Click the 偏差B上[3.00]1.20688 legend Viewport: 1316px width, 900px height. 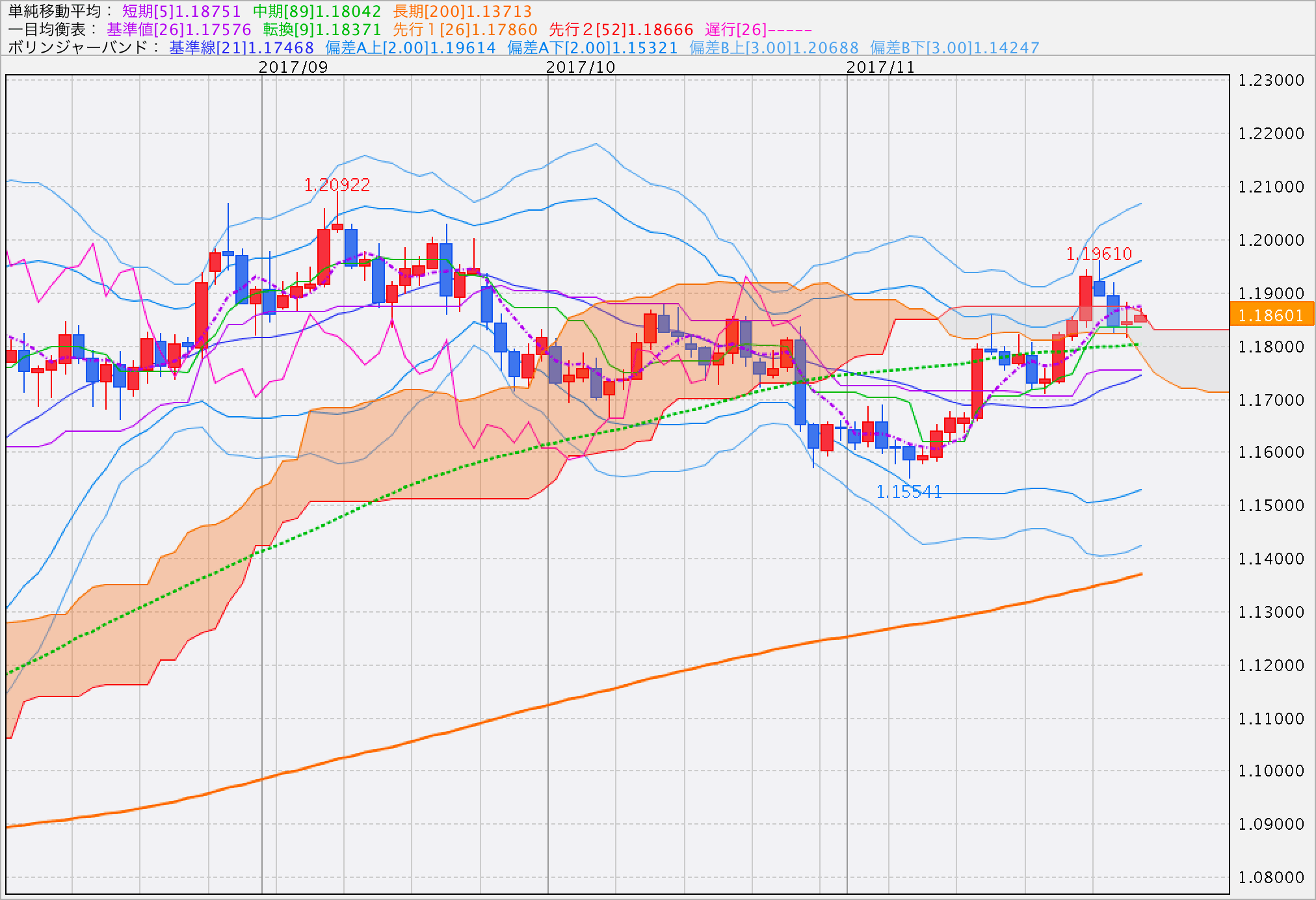point(774,48)
